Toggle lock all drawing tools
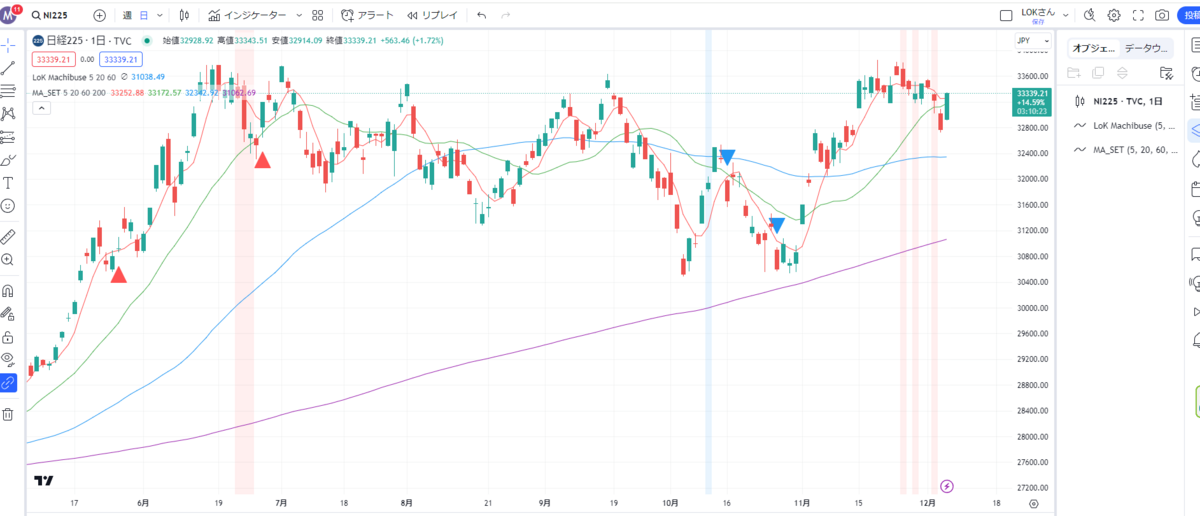The image size is (1200, 516). point(8,337)
